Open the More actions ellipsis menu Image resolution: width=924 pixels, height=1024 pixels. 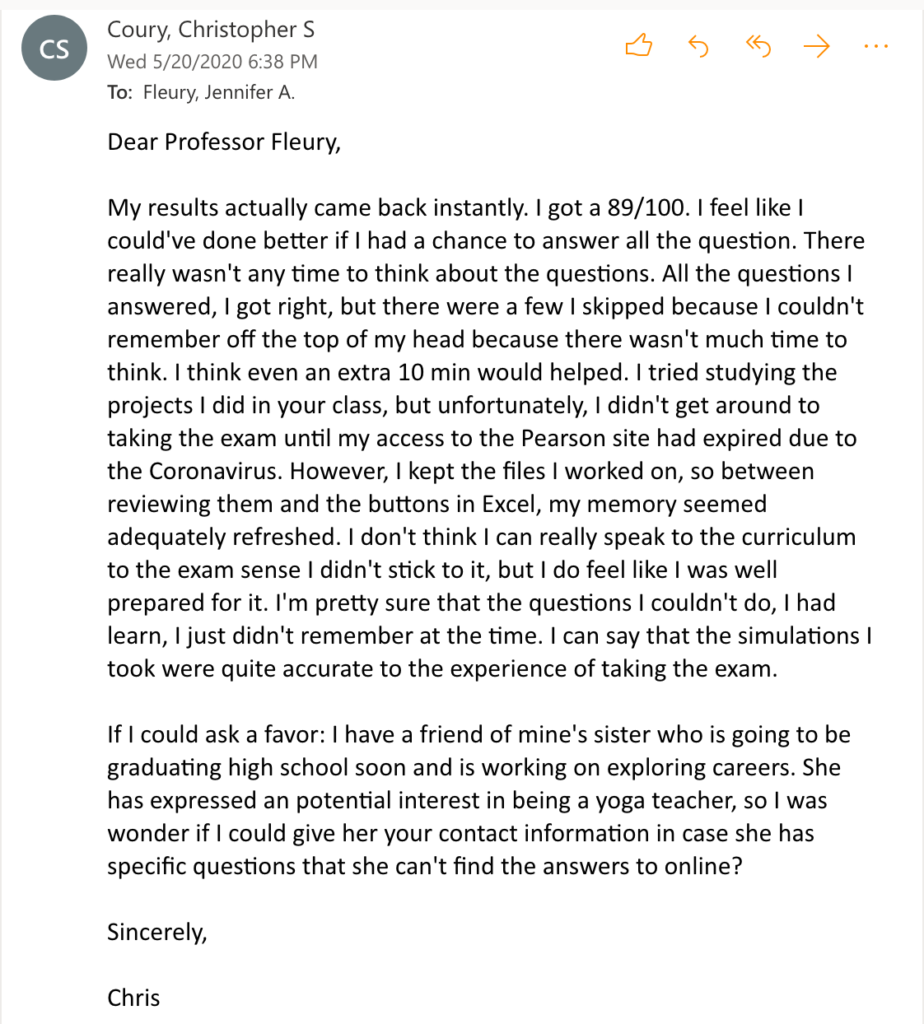pyautogui.click(x=875, y=46)
